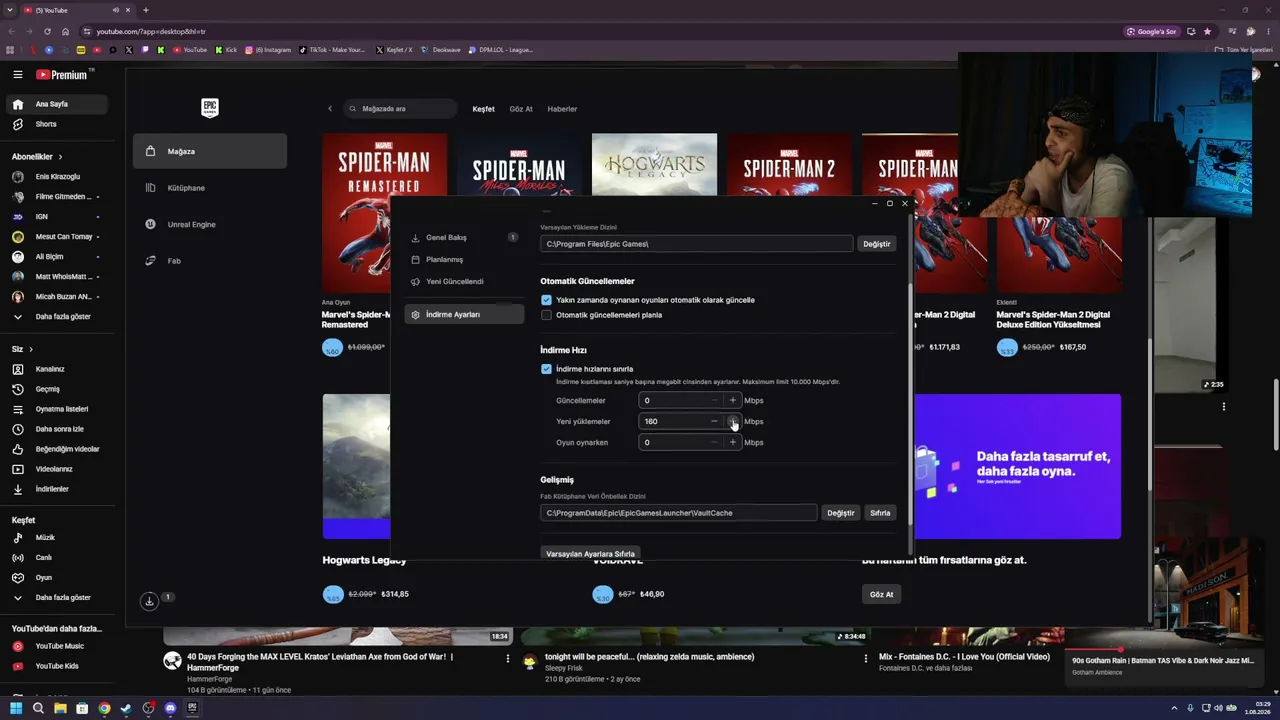Open Mağaza in Epic launcher sidebar
1280x720 pixels.
pyautogui.click(x=210, y=151)
